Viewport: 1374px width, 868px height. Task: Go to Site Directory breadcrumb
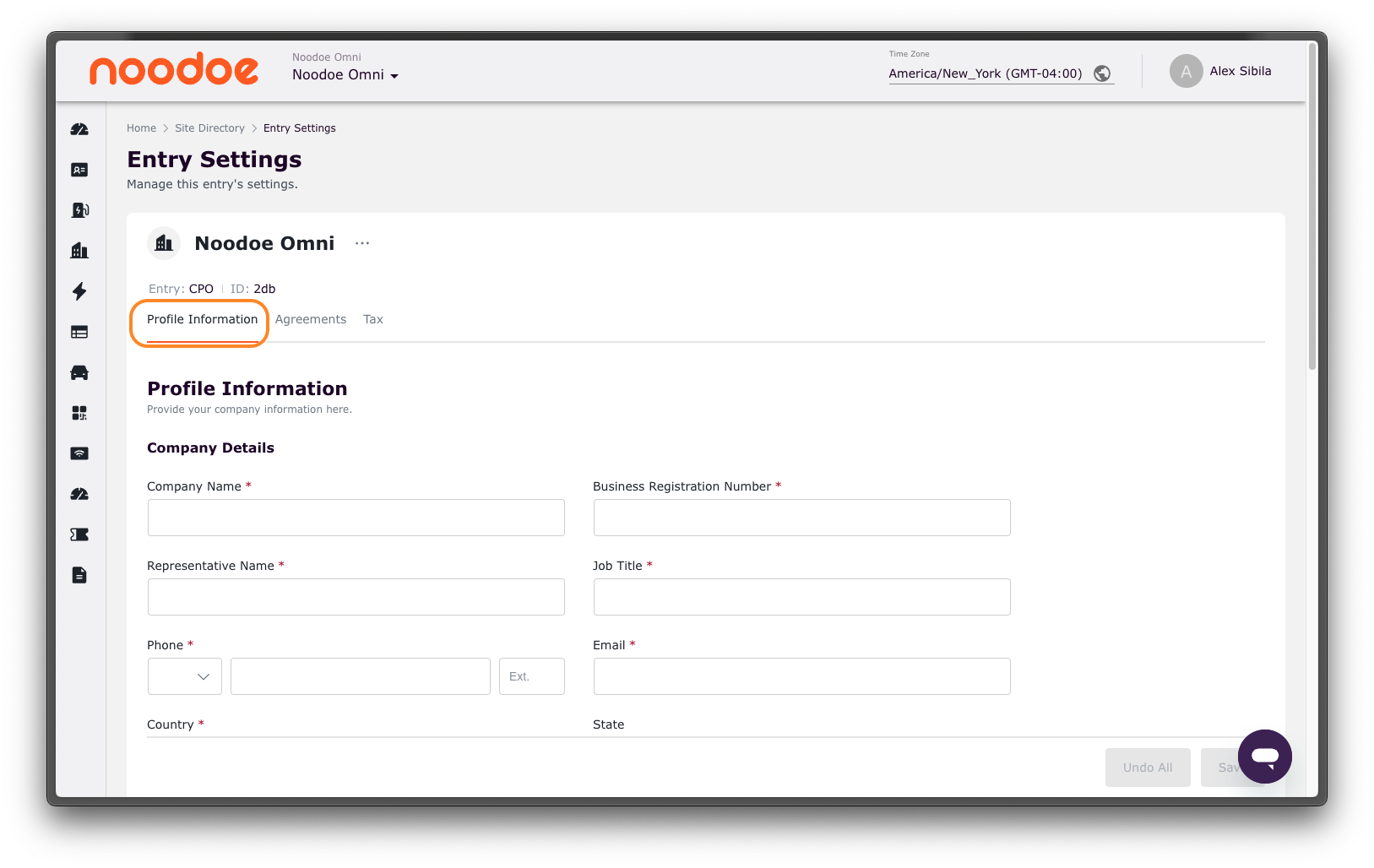tap(209, 128)
